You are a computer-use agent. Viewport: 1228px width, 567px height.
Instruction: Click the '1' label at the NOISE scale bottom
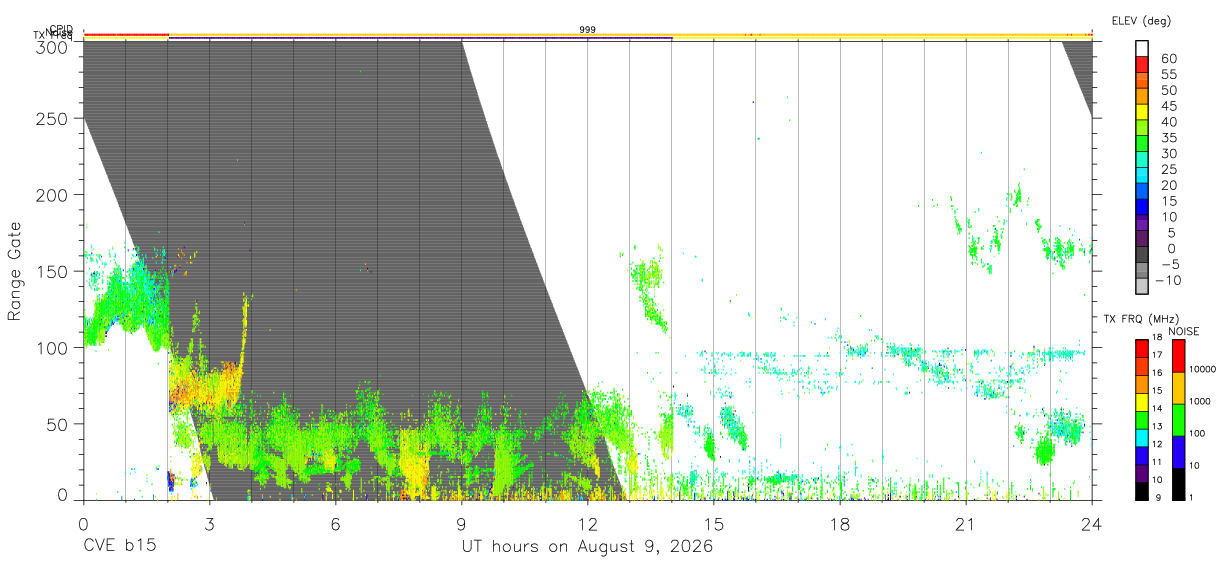pos(1192,497)
